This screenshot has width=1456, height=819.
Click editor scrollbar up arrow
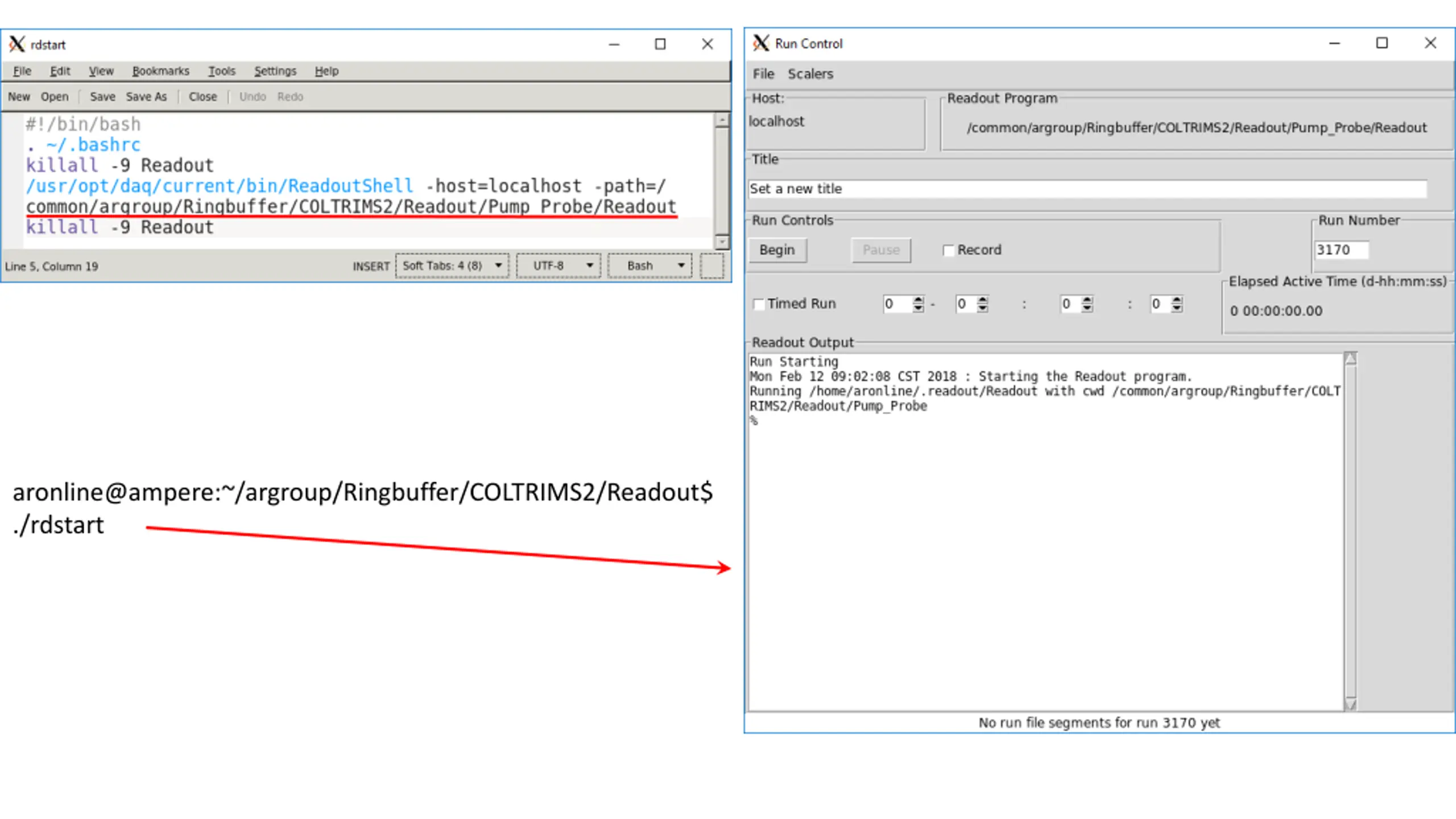(x=722, y=120)
